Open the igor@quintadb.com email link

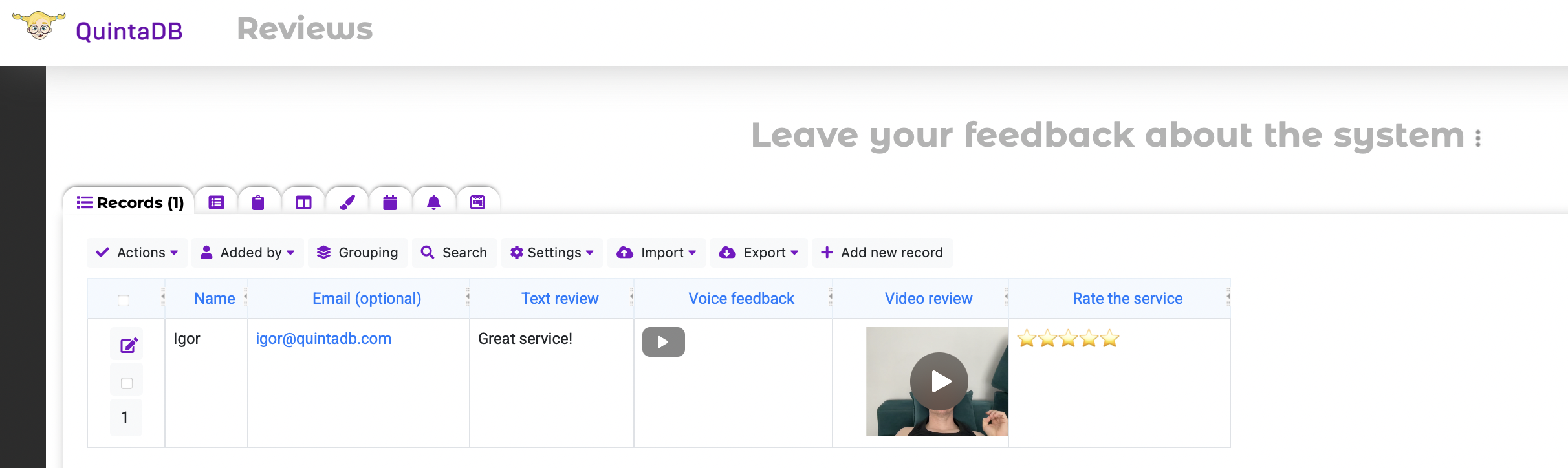[x=323, y=339]
